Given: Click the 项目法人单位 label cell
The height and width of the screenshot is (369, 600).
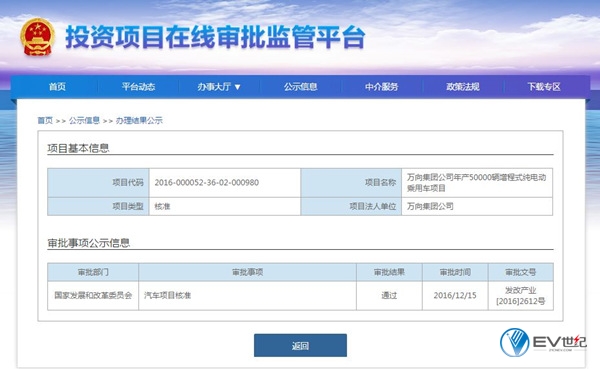Looking at the screenshot, I should pyautogui.click(x=351, y=206).
